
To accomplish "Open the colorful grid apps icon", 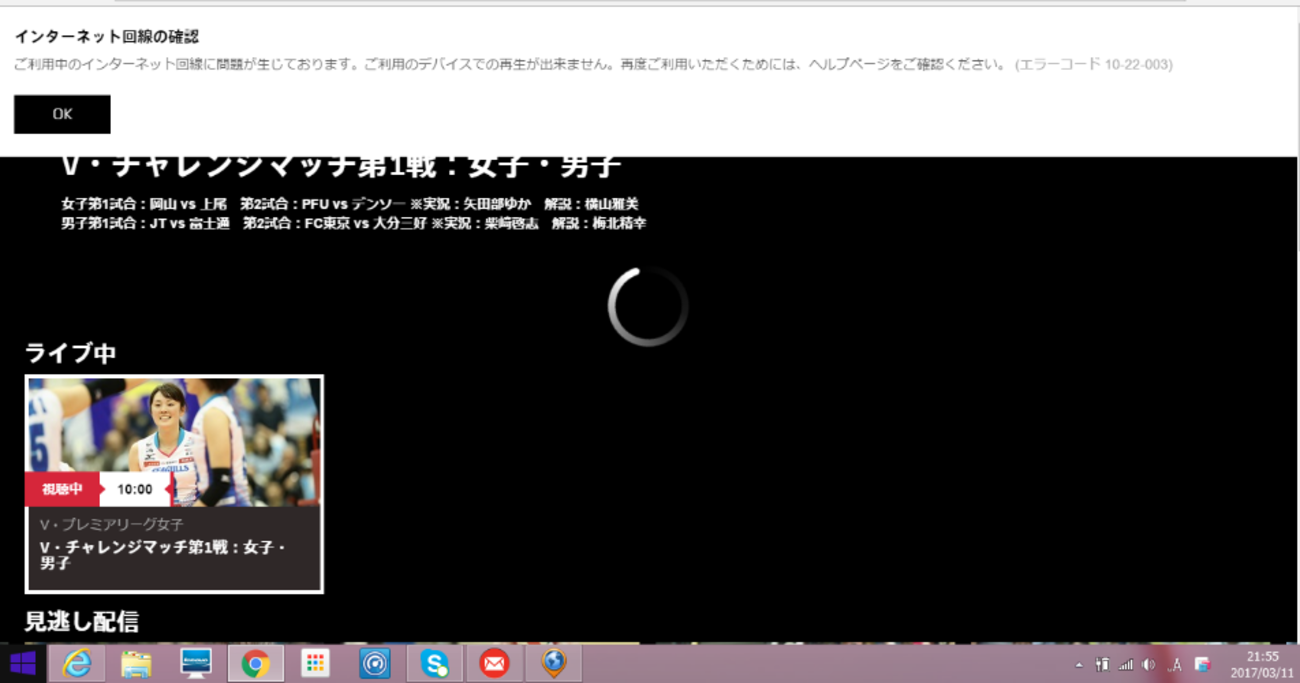I will pyautogui.click(x=315, y=663).
